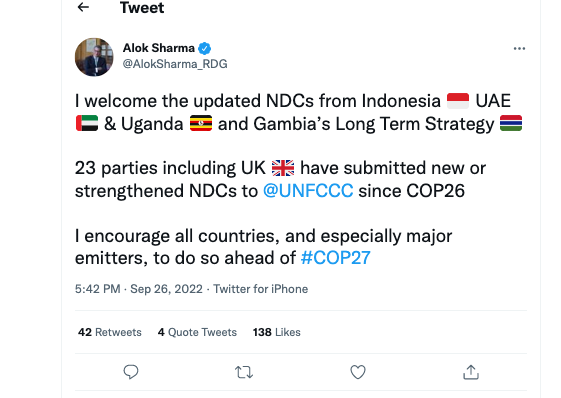Click the UK flag emoji
Viewport: 561px width, 398px height.
point(283,168)
